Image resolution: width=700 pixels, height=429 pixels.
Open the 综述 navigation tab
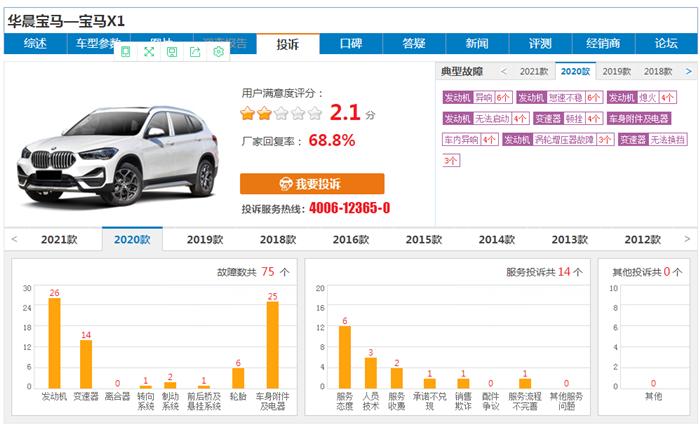[35, 43]
